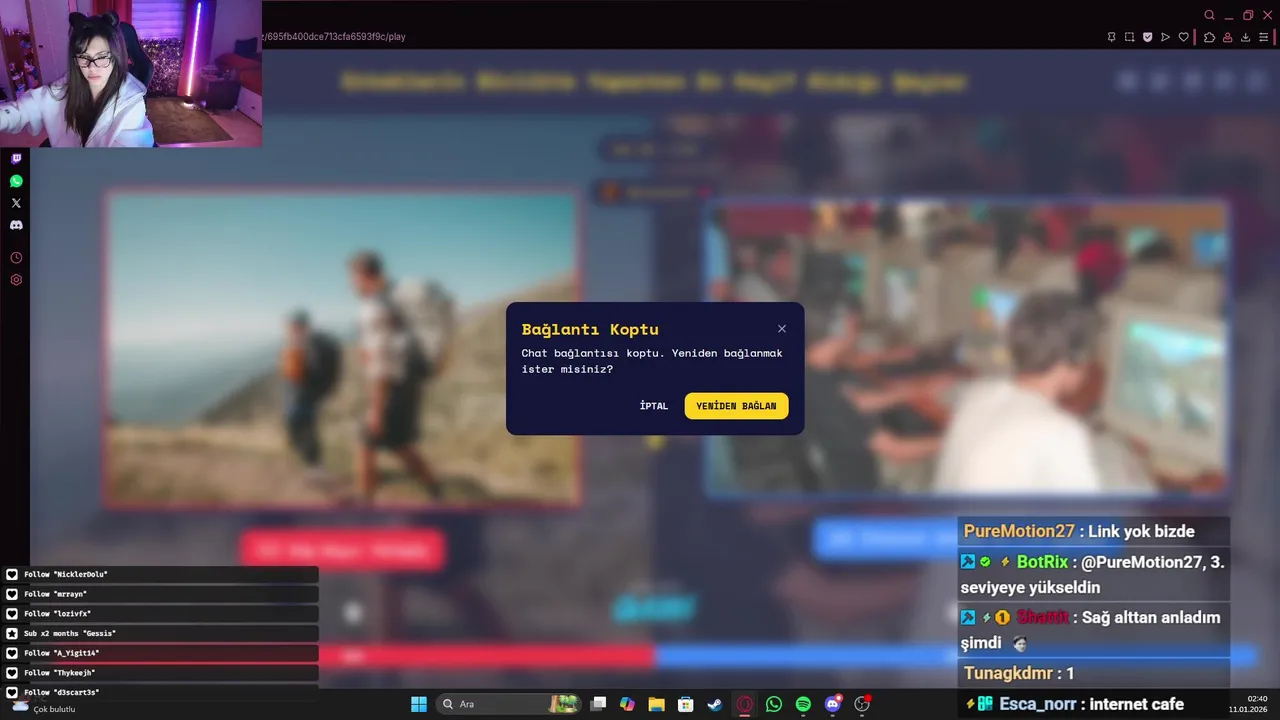
Task: Open WhatsApp in the Opera sidebar
Action: click(16, 181)
